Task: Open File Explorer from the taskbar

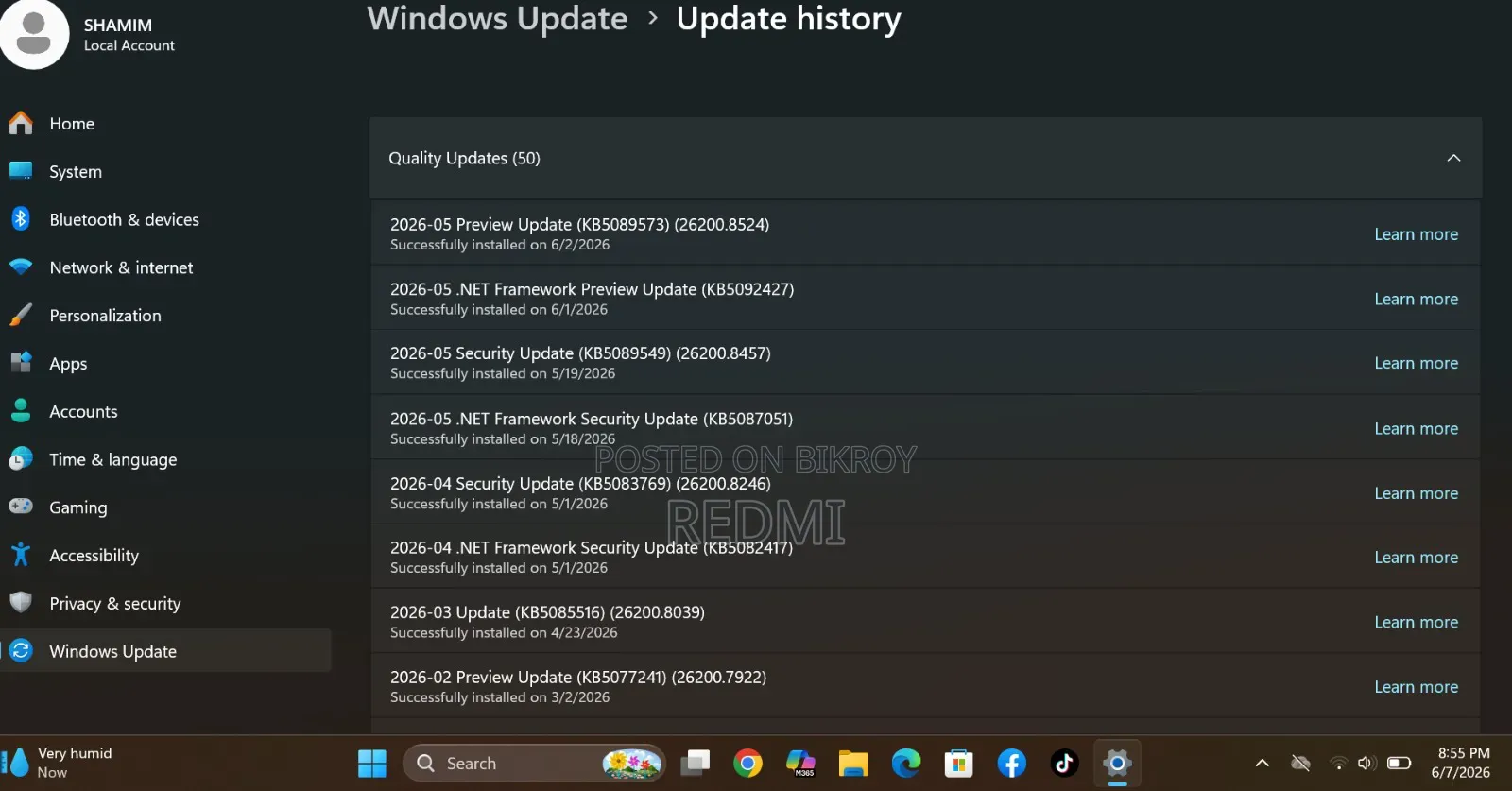Action: [853, 764]
